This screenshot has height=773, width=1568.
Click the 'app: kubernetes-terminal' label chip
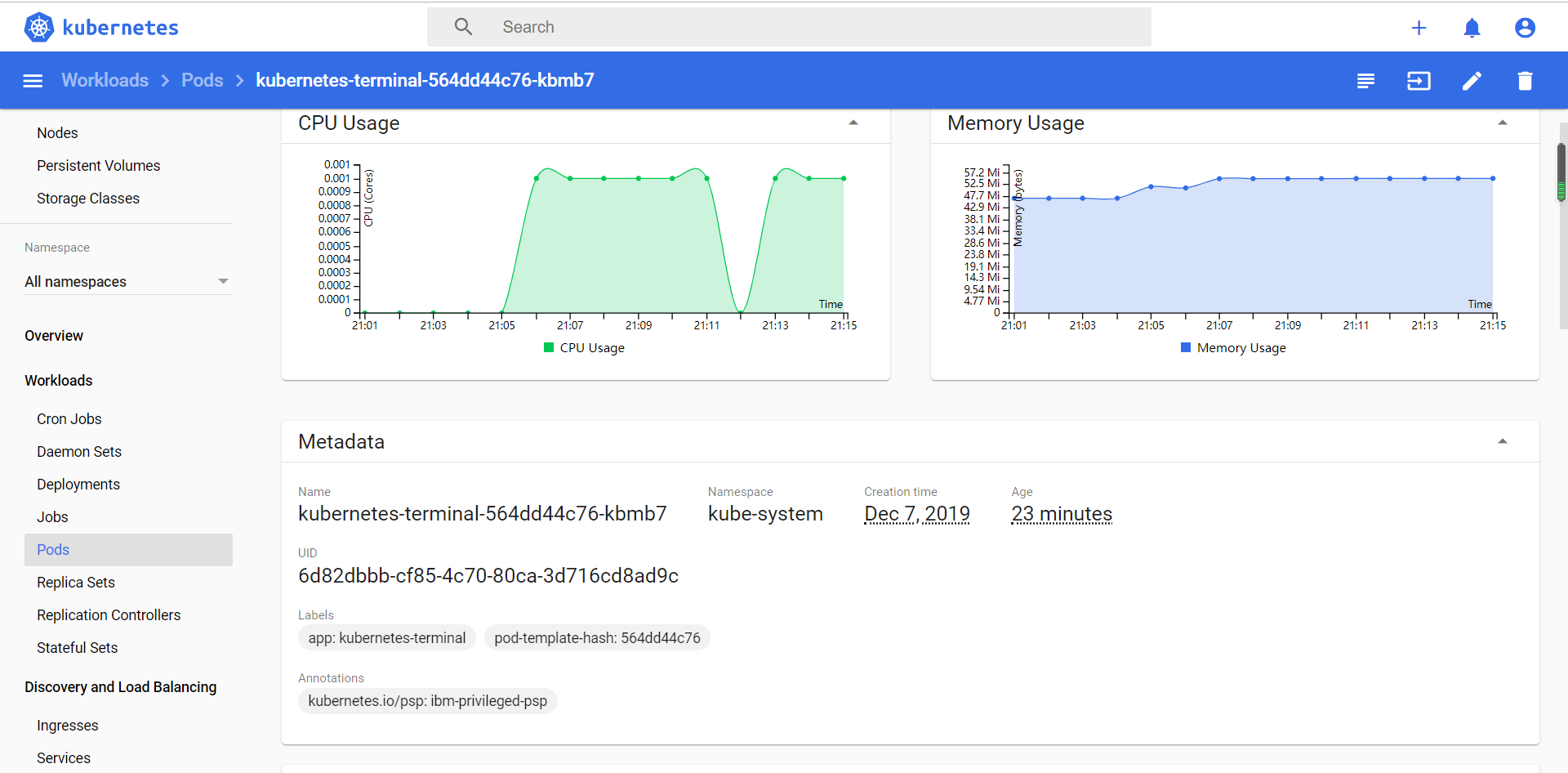tap(387, 637)
